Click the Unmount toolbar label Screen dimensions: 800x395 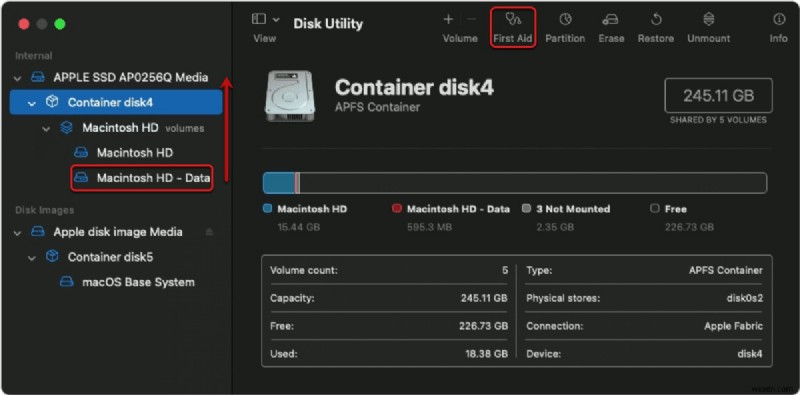point(709,38)
